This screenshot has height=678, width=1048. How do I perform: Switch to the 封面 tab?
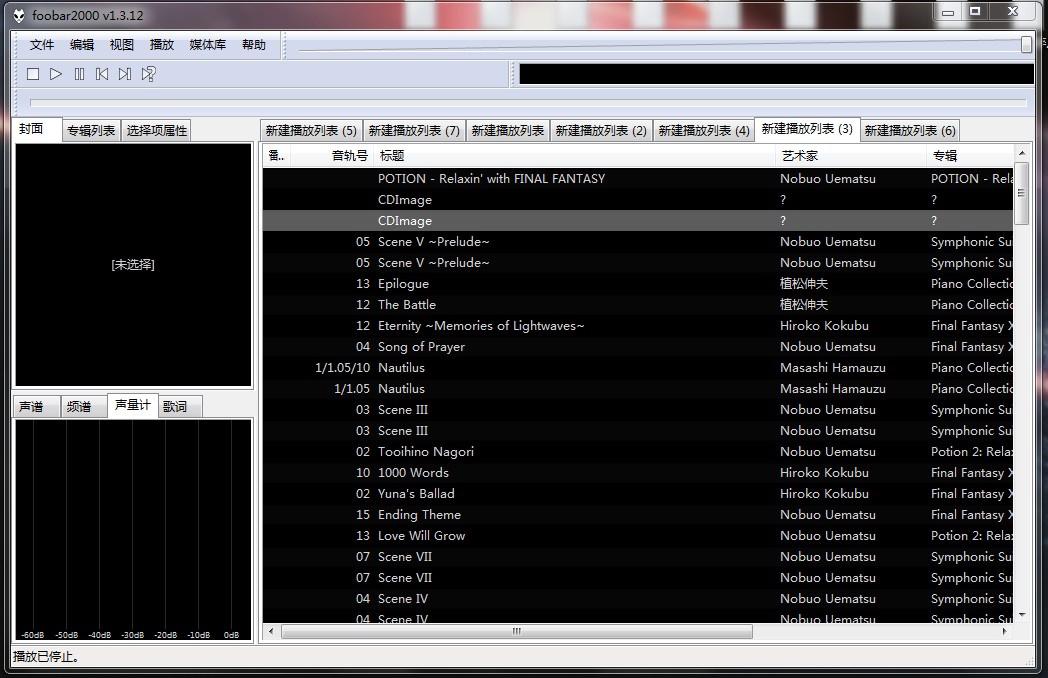click(36, 129)
